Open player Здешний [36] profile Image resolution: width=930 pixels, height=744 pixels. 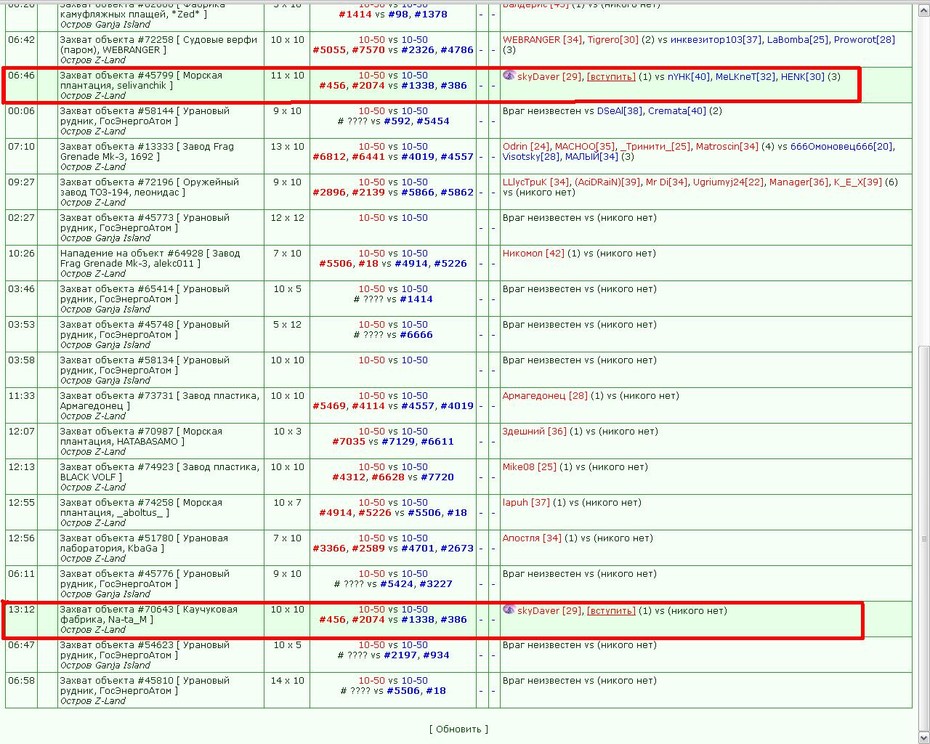coord(534,431)
